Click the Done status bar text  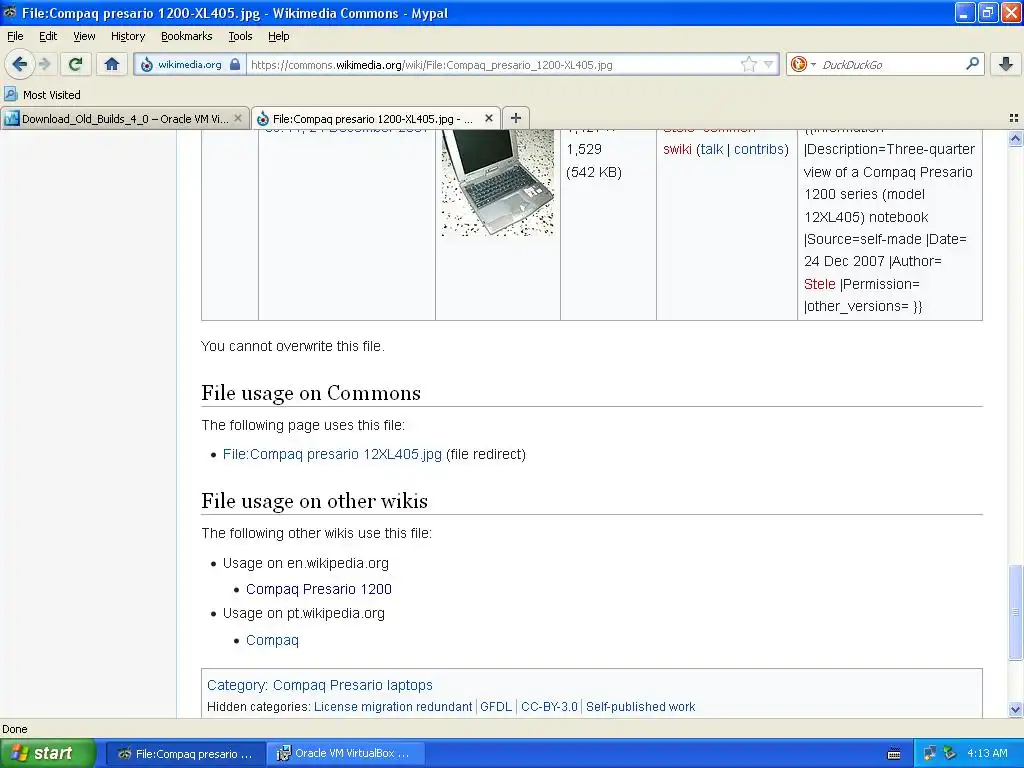(14, 729)
